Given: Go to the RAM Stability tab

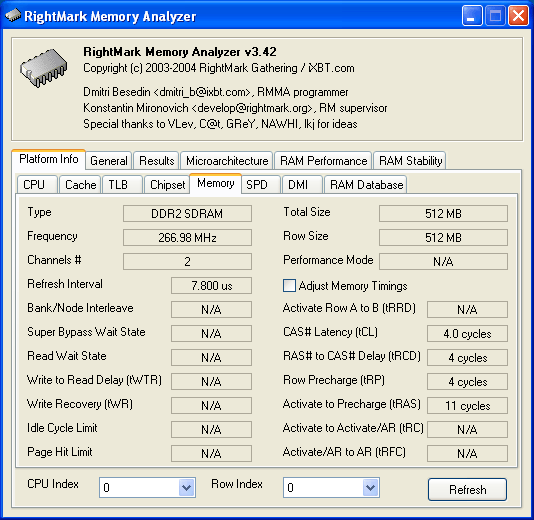Looking at the screenshot, I should coord(410,161).
